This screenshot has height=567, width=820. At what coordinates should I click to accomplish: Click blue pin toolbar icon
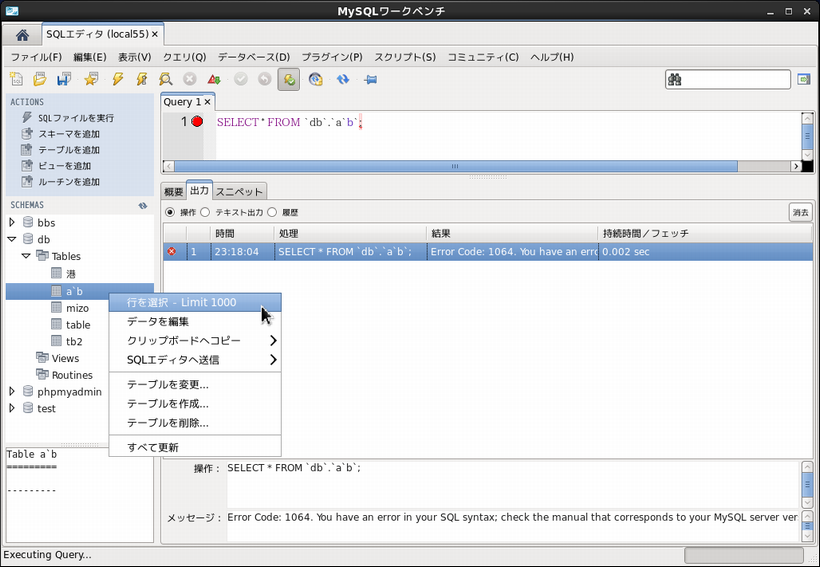point(370,80)
